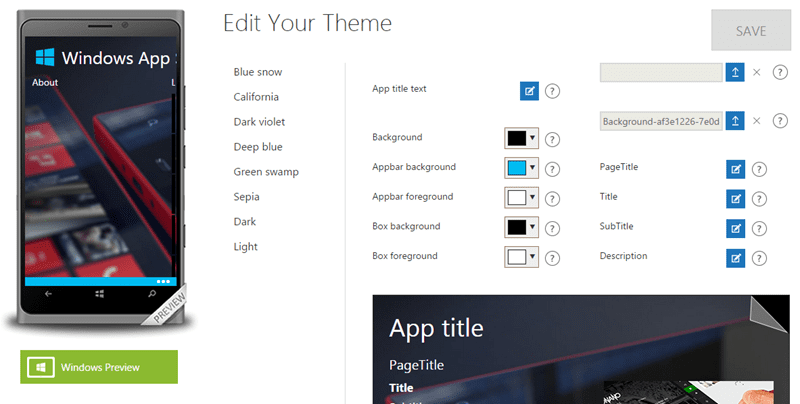The width and height of the screenshot is (800, 404).
Task: Open Appbar background color dropdown
Action: pyautogui.click(x=521, y=168)
